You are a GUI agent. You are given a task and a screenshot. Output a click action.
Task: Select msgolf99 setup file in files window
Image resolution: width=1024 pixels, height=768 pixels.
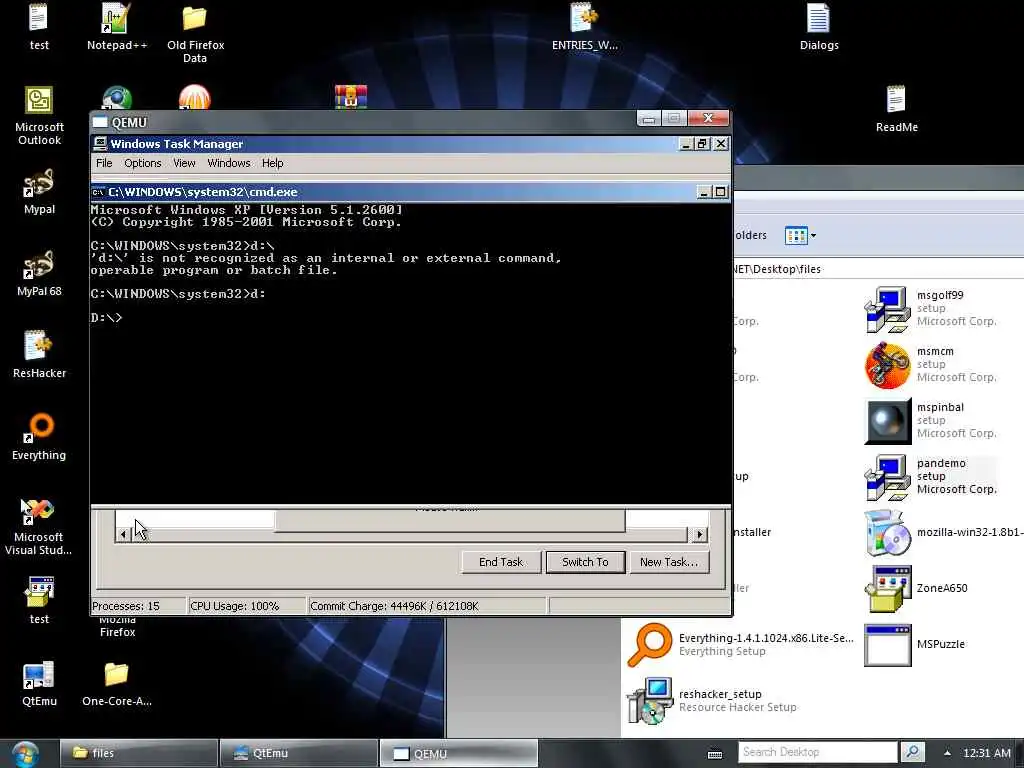930,308
